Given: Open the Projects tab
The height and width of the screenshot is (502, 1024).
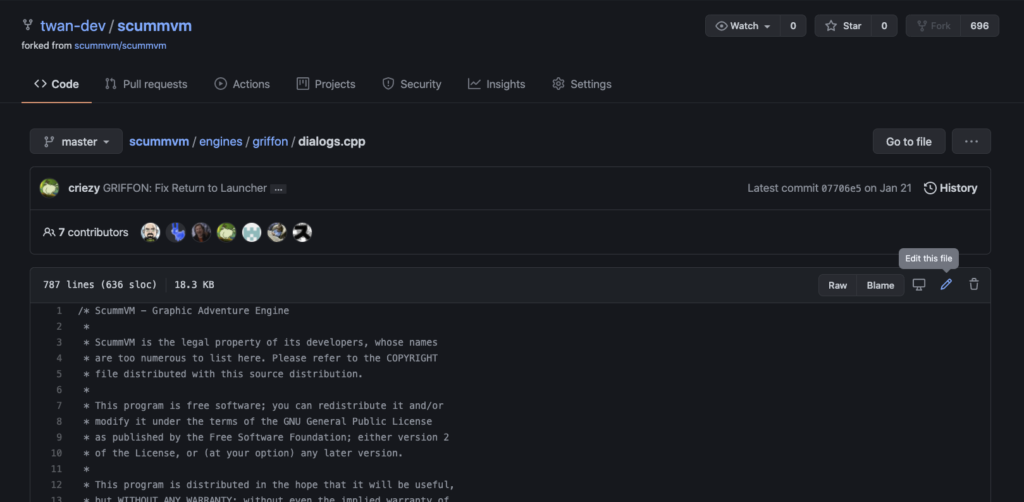Looking at the screenshot, I should pyautogui.click(x=326, y=84).
